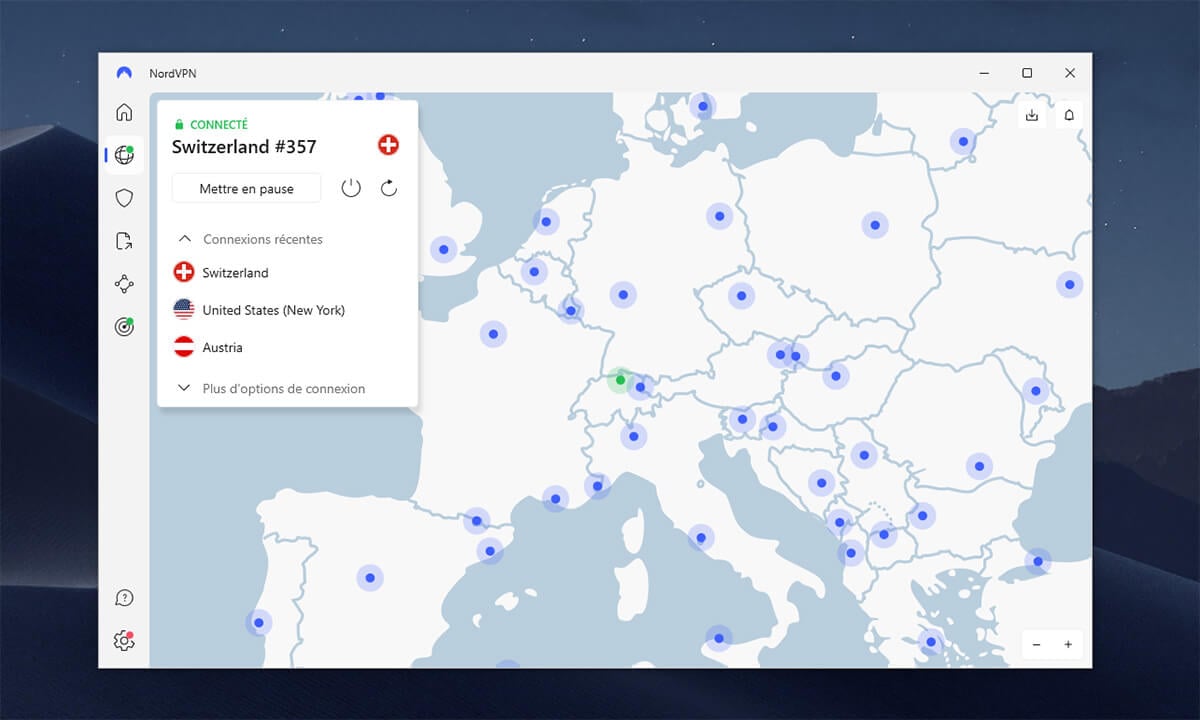Maximize the NordVPN window

(1027, 73)
